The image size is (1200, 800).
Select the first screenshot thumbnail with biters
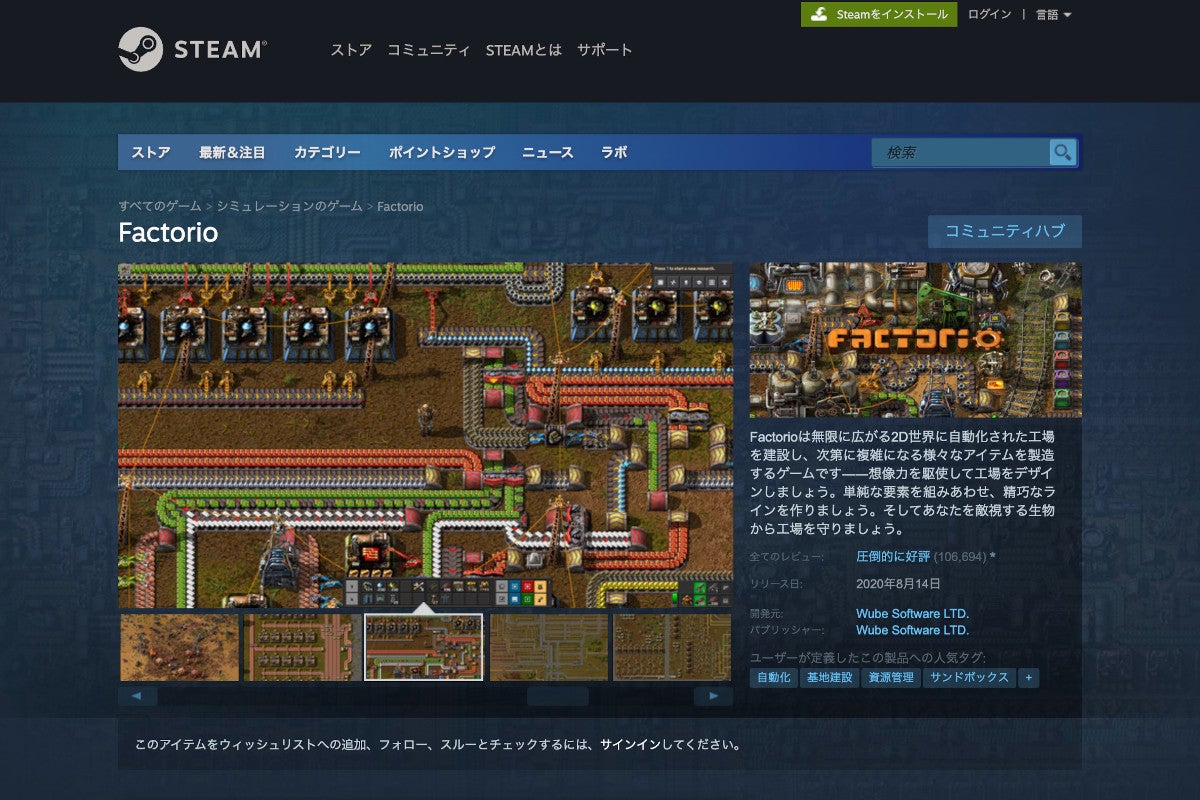(x=179, y=647)
